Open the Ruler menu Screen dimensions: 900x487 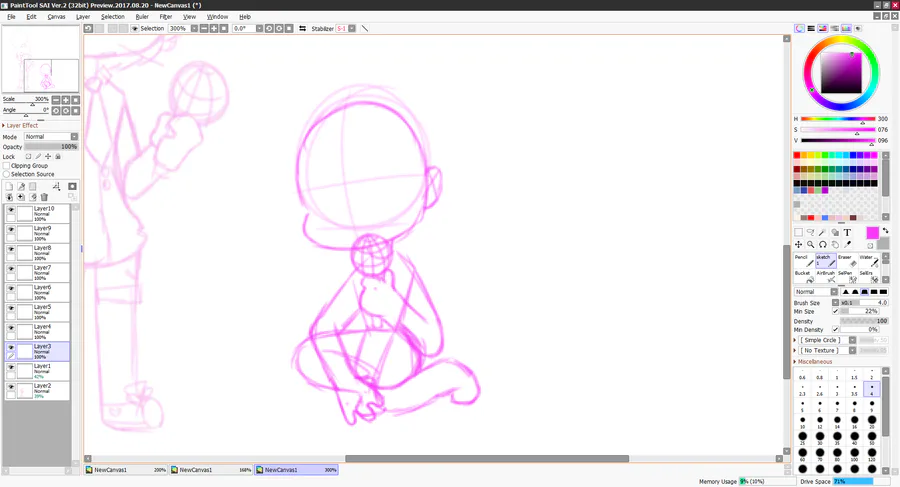[x=142, y=17]
